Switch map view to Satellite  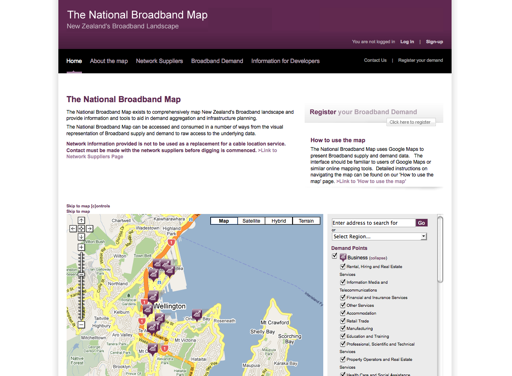251,221
